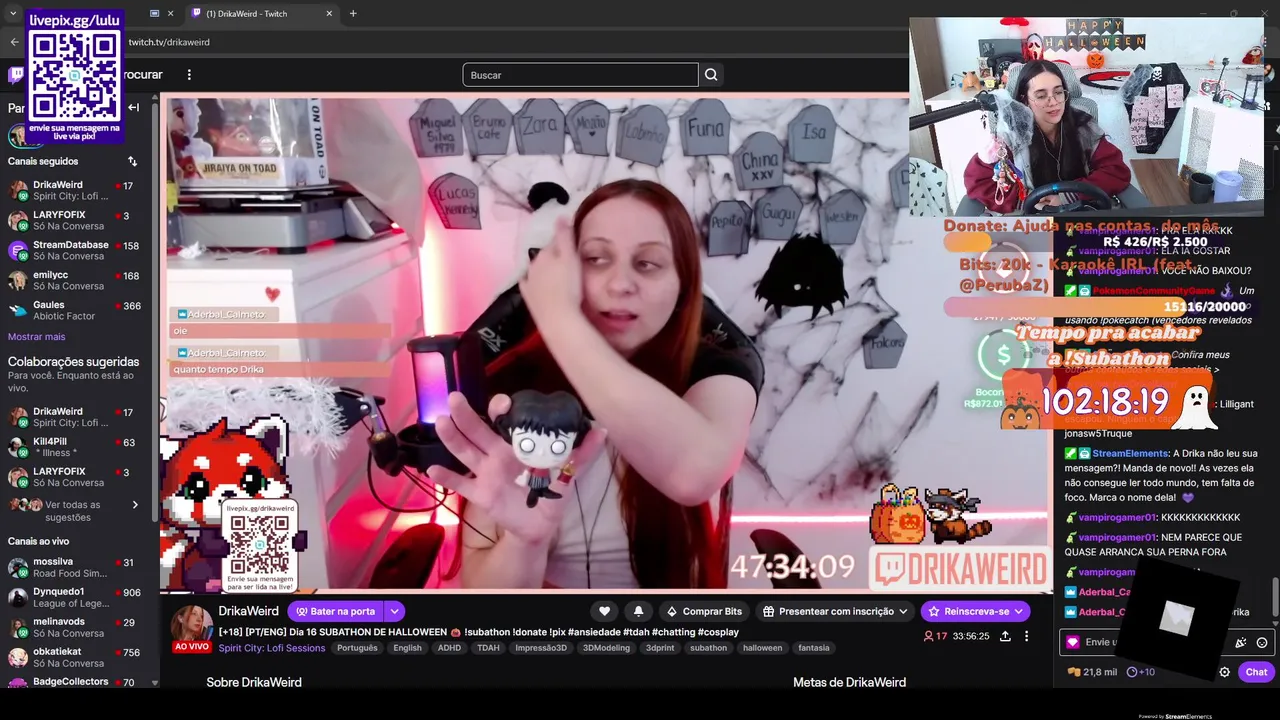The height and width of the screenshot is (720, 1280).
Task: Click the DrikaWeird channel name below video
Action: 248,611
